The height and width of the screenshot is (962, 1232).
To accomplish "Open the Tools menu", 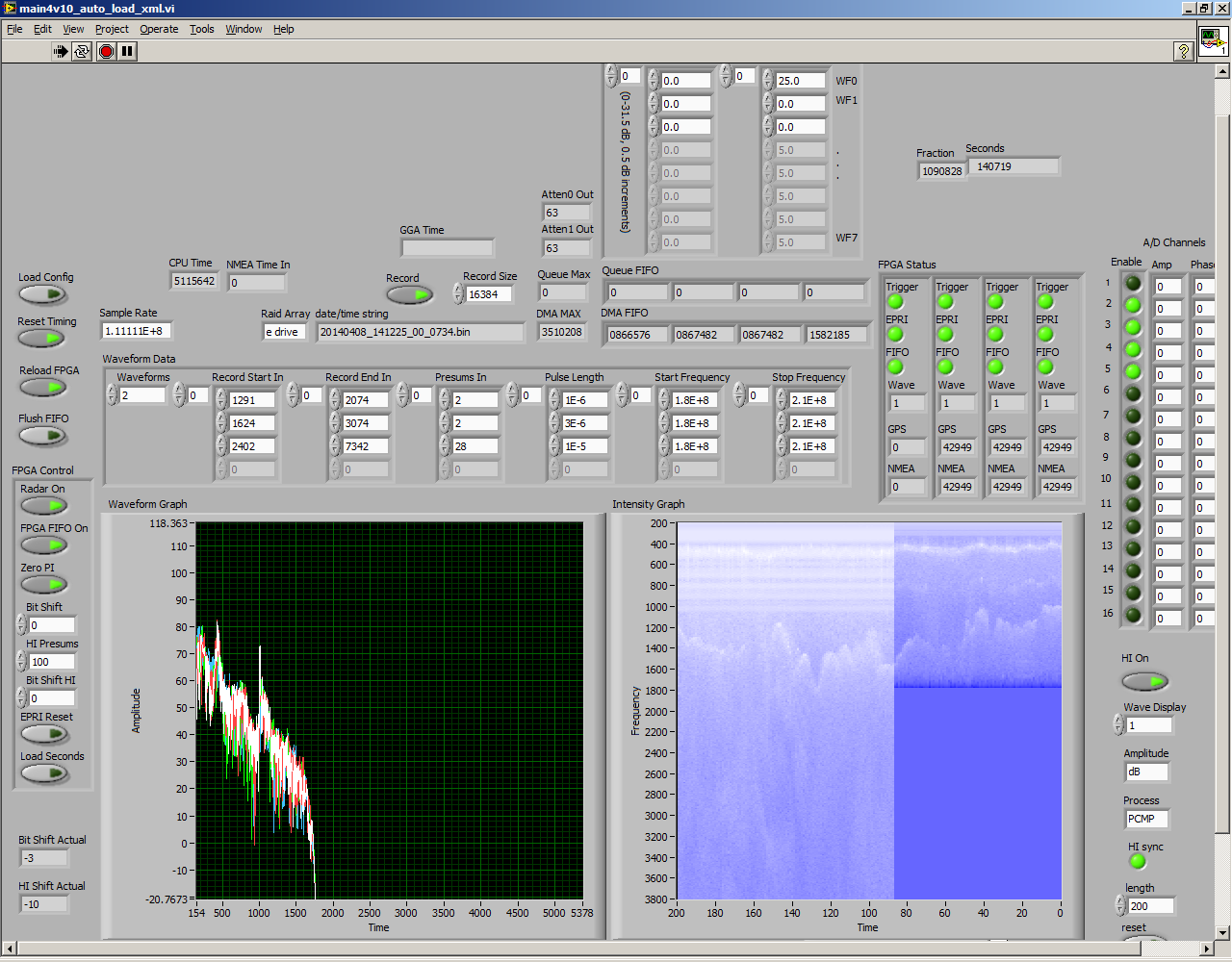I will tap(201, 29).
